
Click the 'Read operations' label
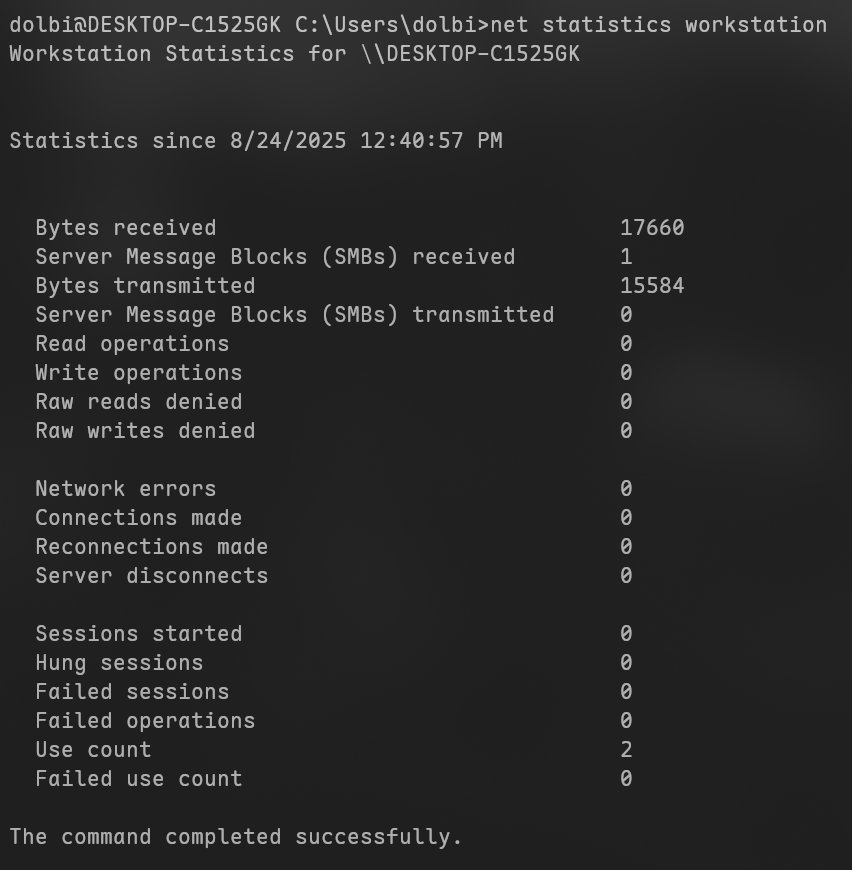pos(132,344)
